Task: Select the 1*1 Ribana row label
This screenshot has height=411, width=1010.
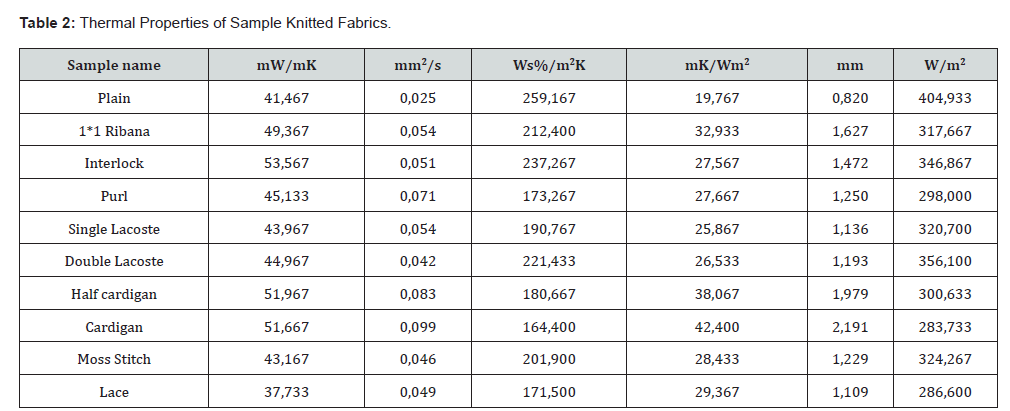Action: point(114,131)
